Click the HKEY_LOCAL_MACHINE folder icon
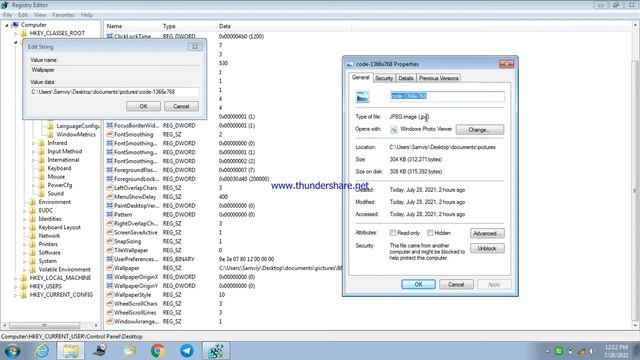This screenshot has width=640, height=360. tap(24, 278)
